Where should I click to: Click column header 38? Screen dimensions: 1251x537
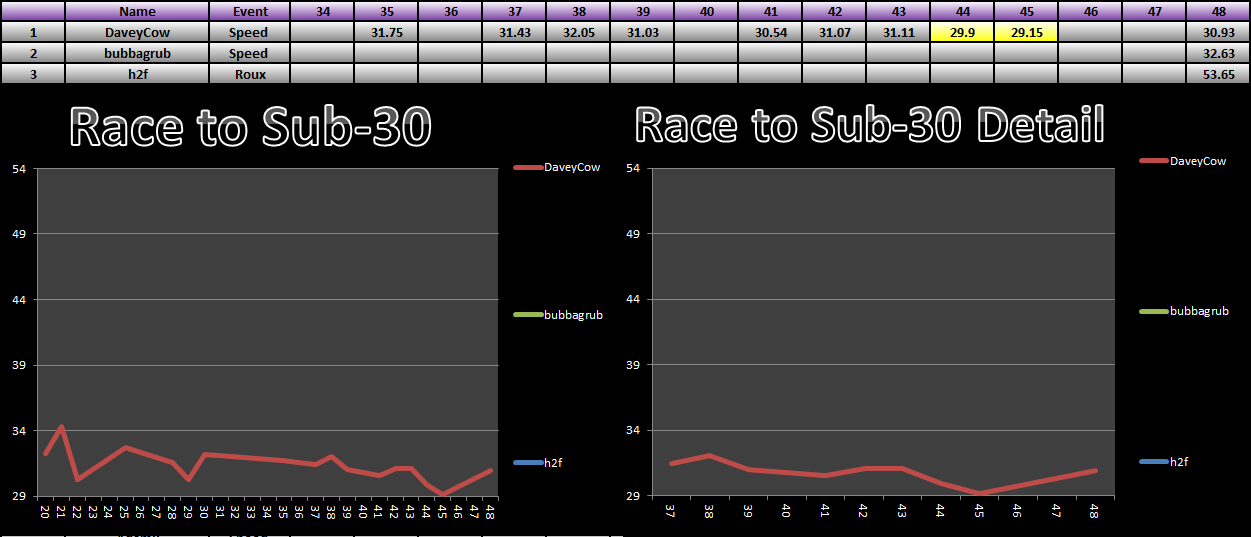(579, 11)
